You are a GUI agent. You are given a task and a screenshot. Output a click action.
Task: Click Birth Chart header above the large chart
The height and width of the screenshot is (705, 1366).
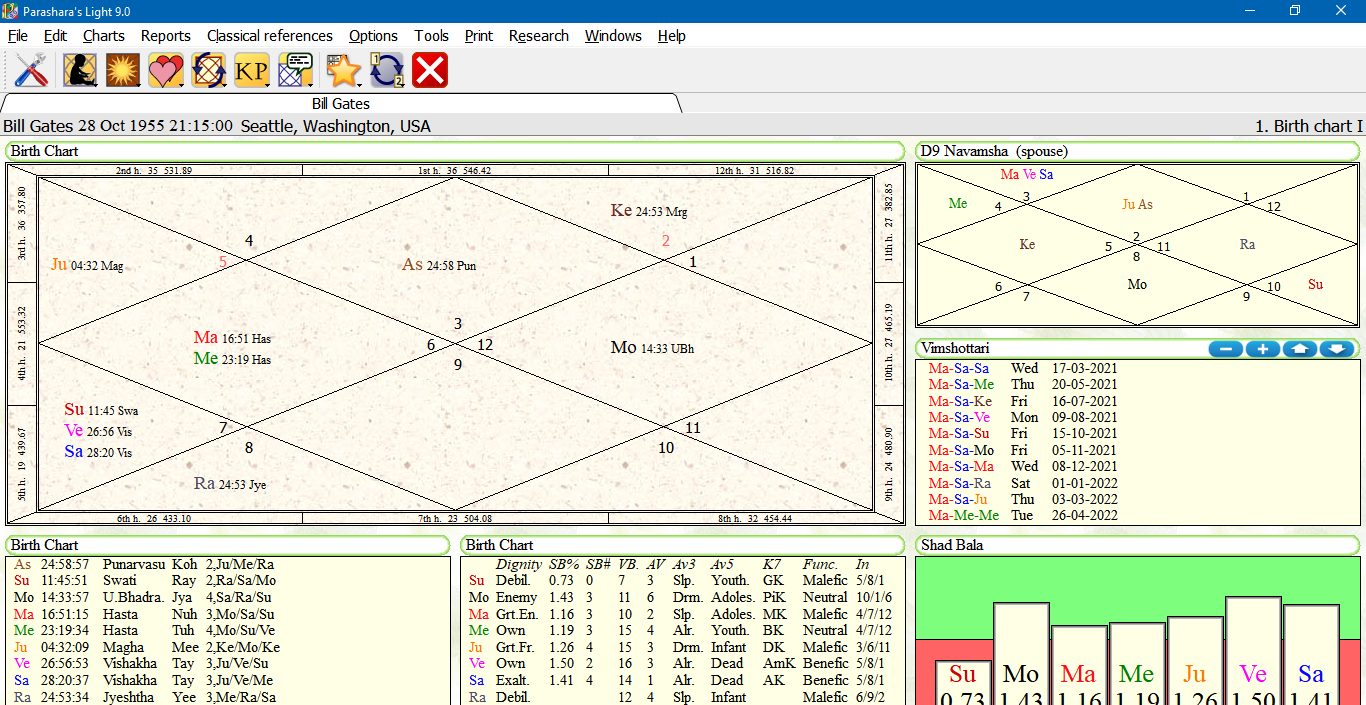(455, 151)
